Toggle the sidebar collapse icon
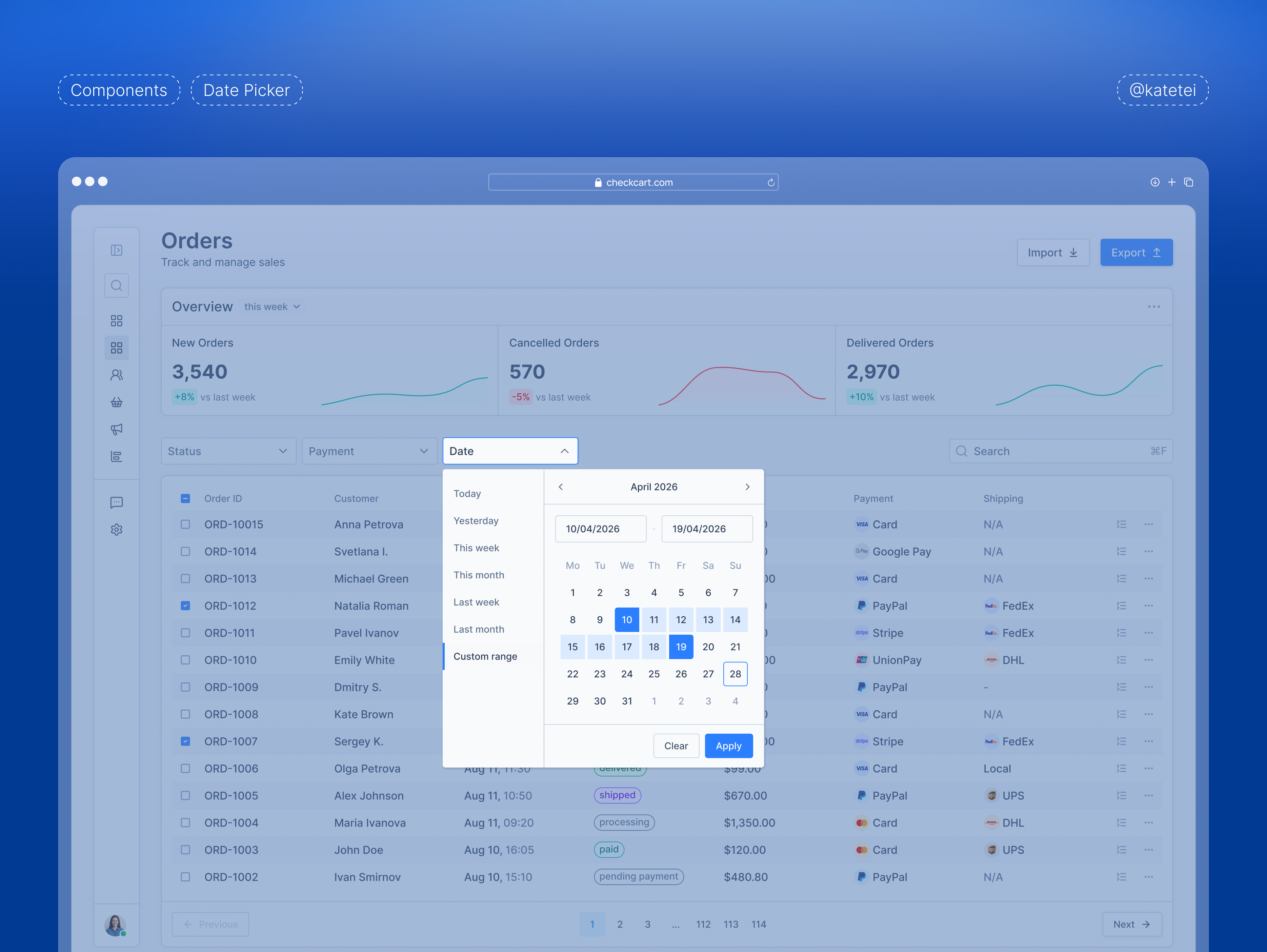The height and width of the screenshot is (952, 1267). tap(116, 250)
